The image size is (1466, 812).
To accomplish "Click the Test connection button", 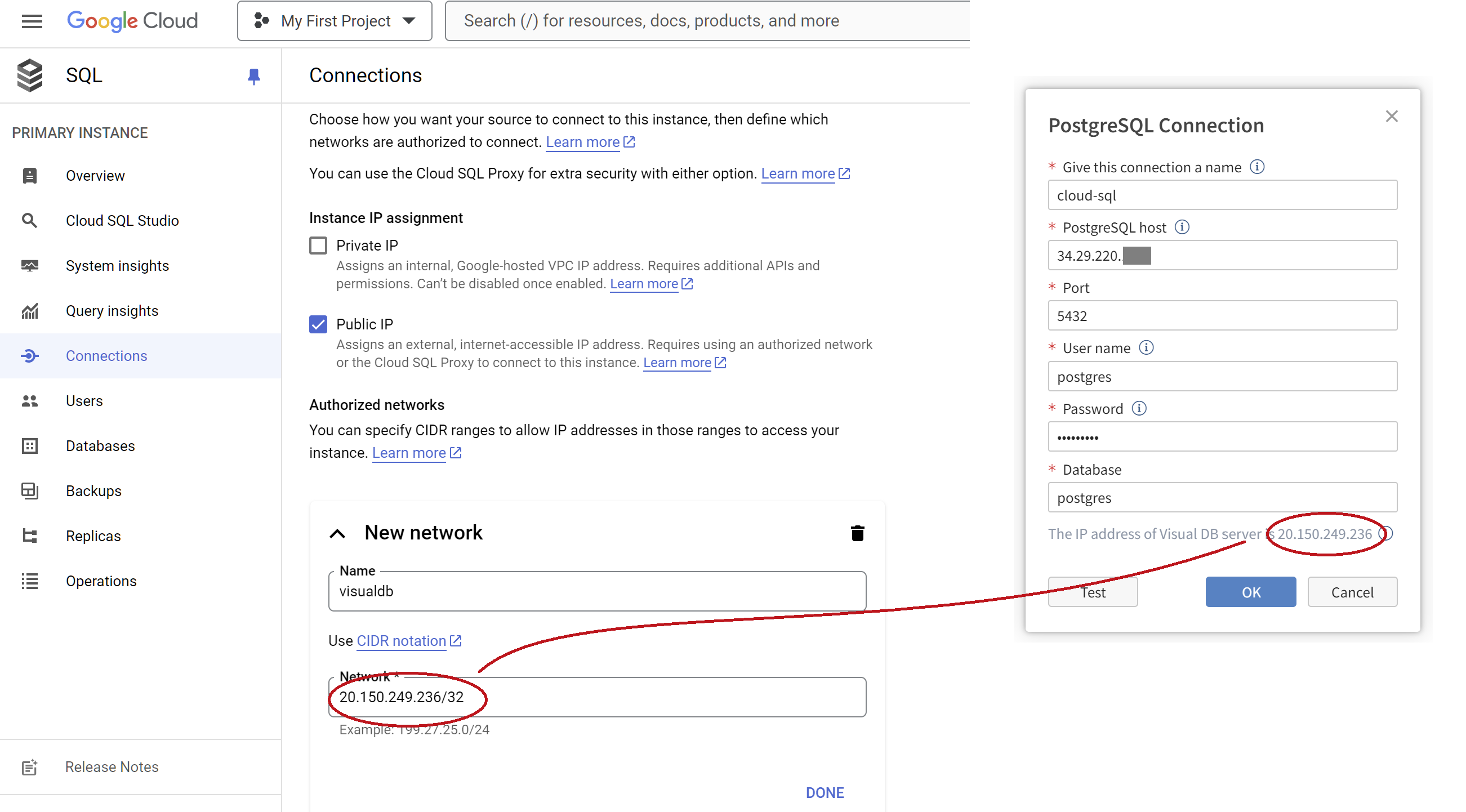I will pos(1093,592).
